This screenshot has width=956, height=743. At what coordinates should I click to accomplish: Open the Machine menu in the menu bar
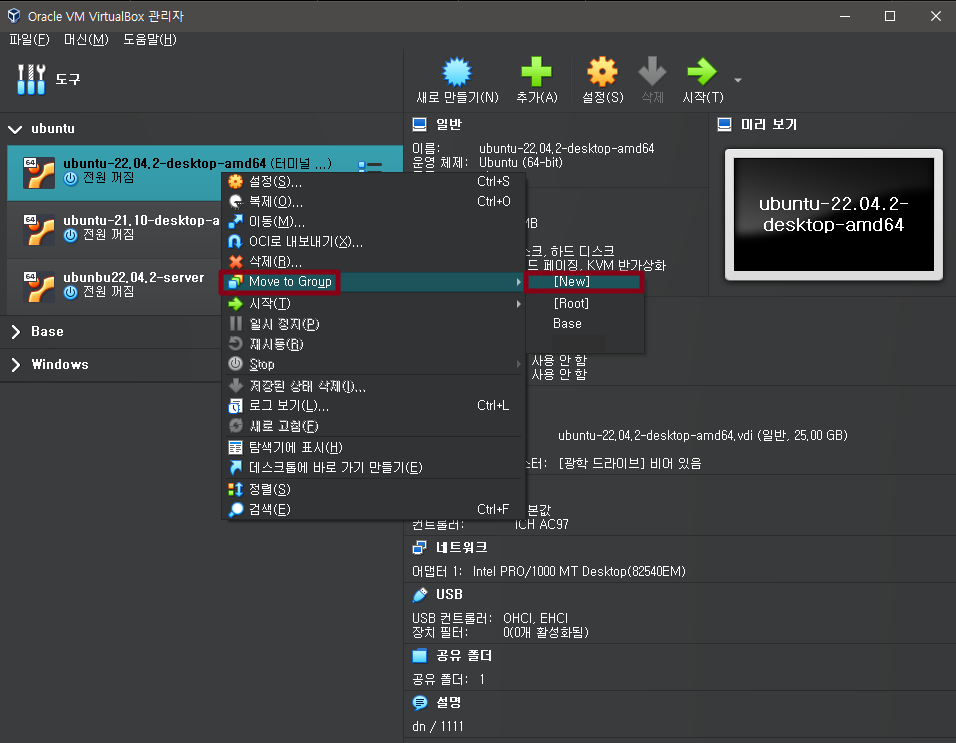point(86,40)
